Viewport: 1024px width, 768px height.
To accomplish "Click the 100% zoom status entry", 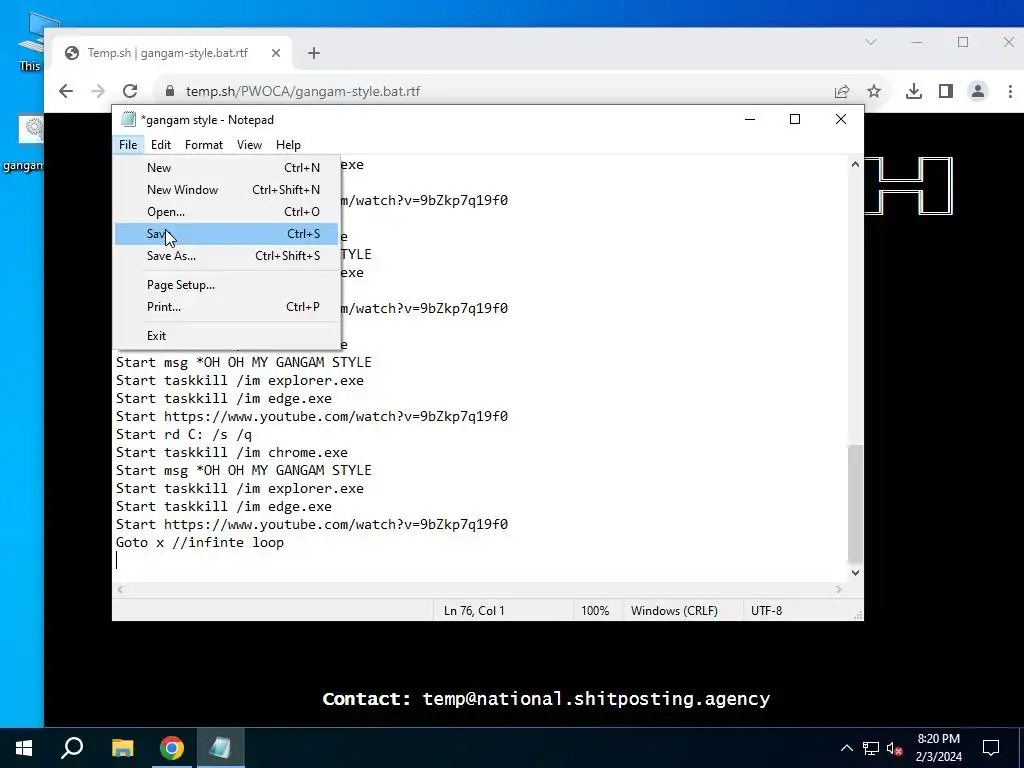I will tap(595, 611).
